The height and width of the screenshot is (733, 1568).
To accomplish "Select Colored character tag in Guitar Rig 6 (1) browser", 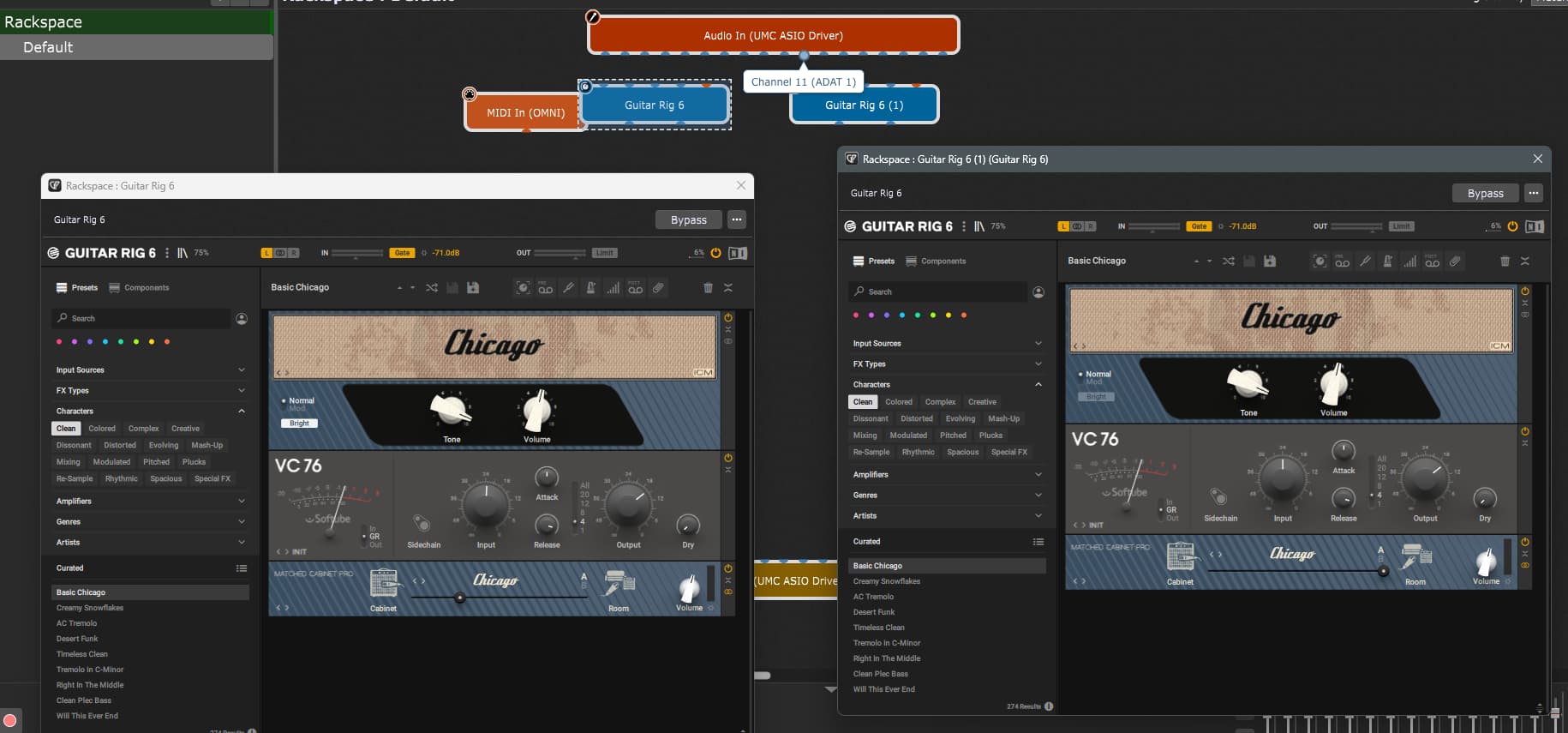I will (x=899, y=402).
